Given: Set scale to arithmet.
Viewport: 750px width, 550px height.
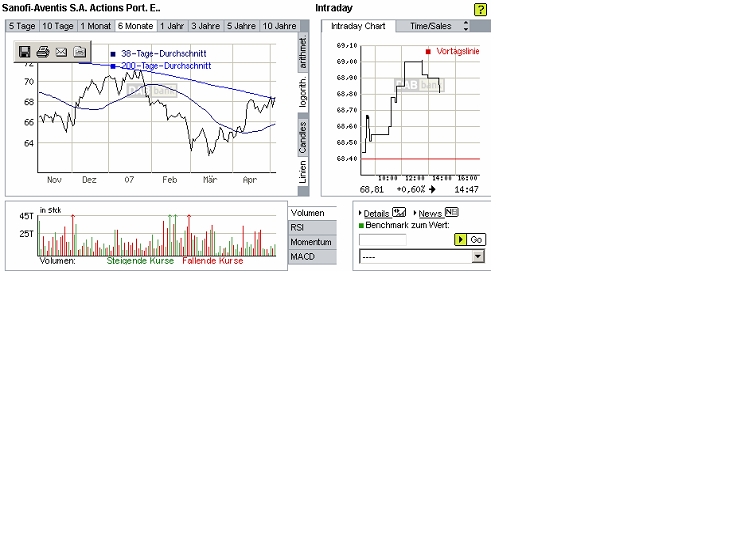Looking at the screenshot, I should click(x=303, y=53).
